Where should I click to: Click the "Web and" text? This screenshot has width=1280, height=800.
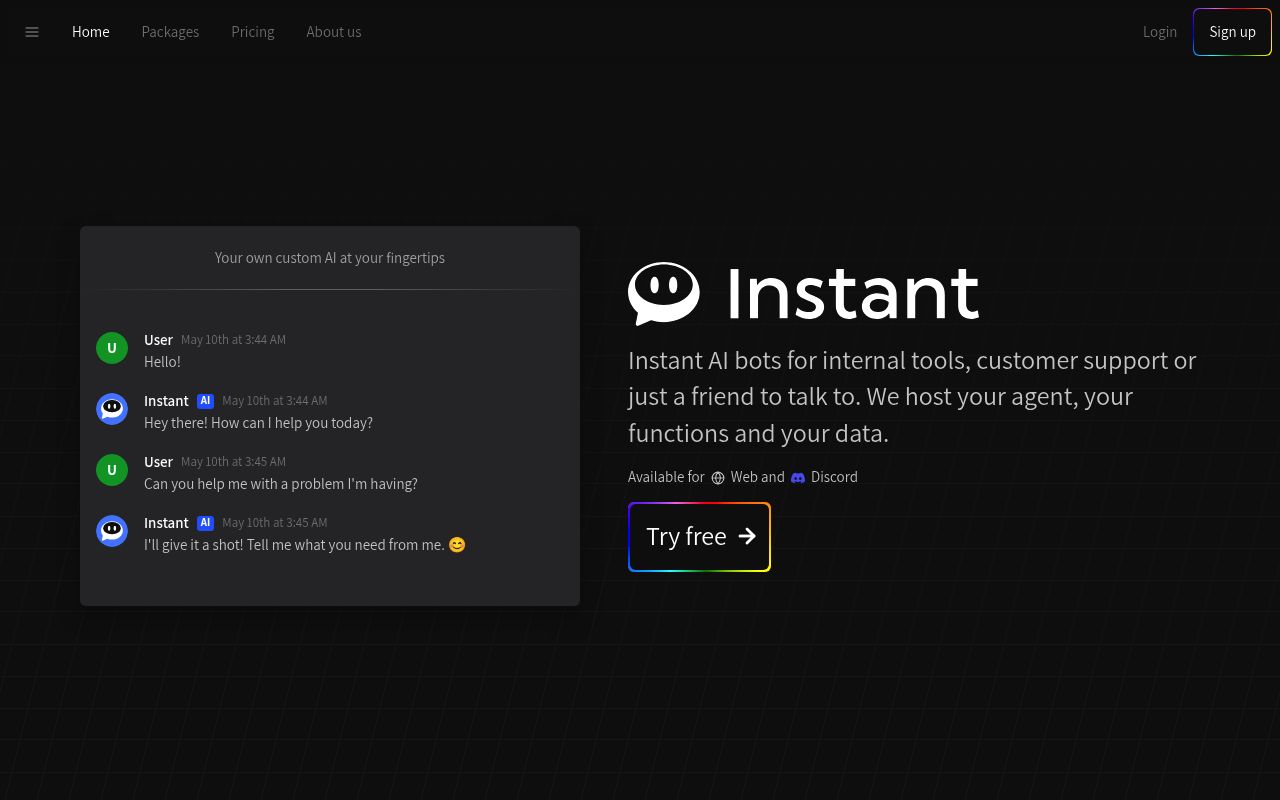click(x=758, y=477)
